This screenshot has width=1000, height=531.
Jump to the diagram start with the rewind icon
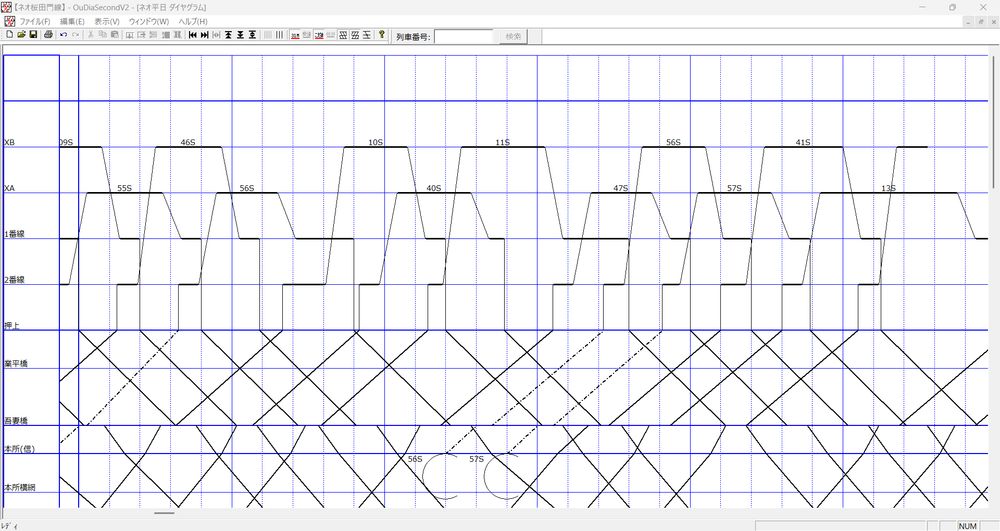(x=193, y=34)
